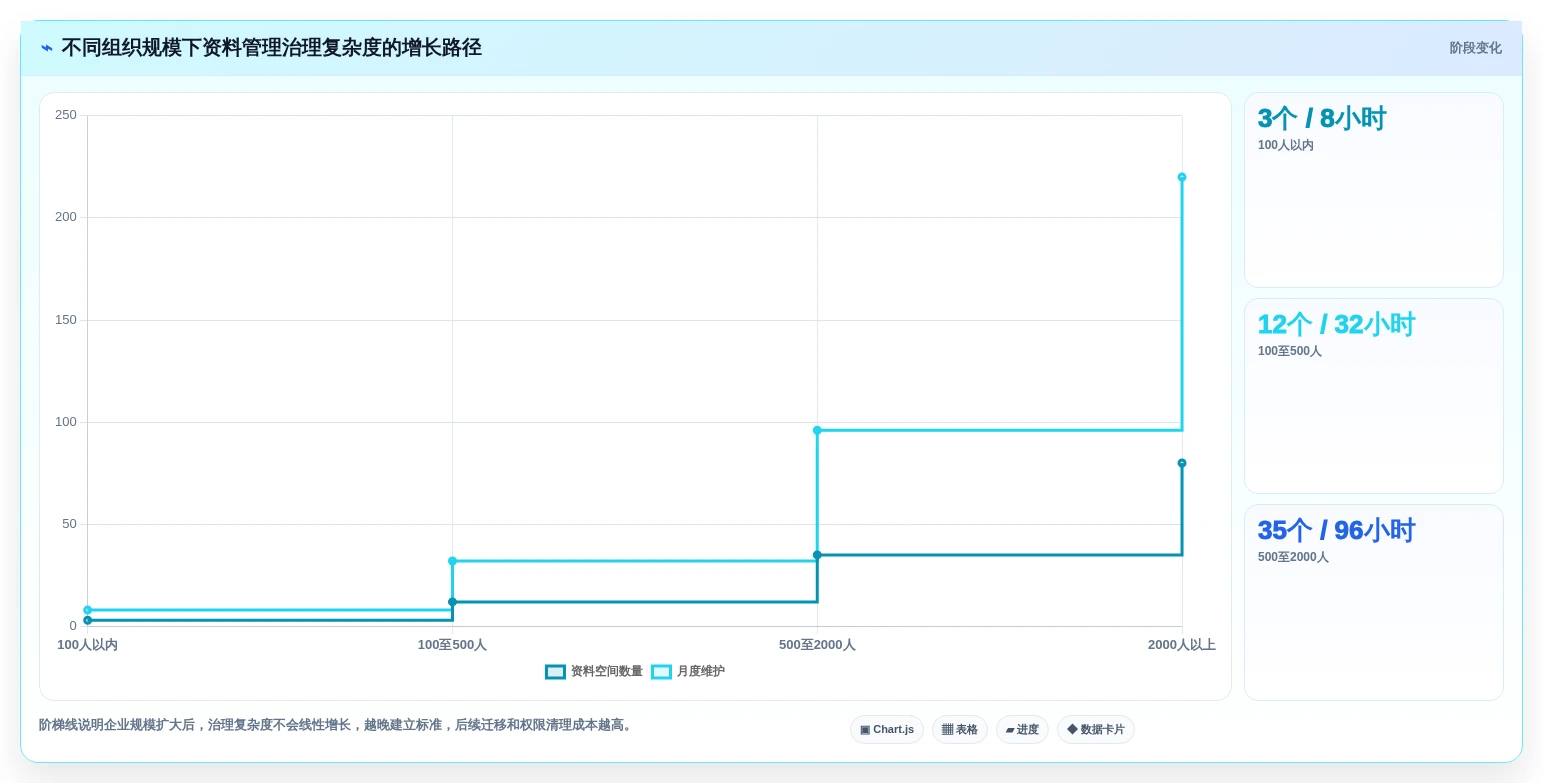Click the 资料空间数量 legend color box
The height and width of the screenshot is (783, 1543).
coord(555,672)
